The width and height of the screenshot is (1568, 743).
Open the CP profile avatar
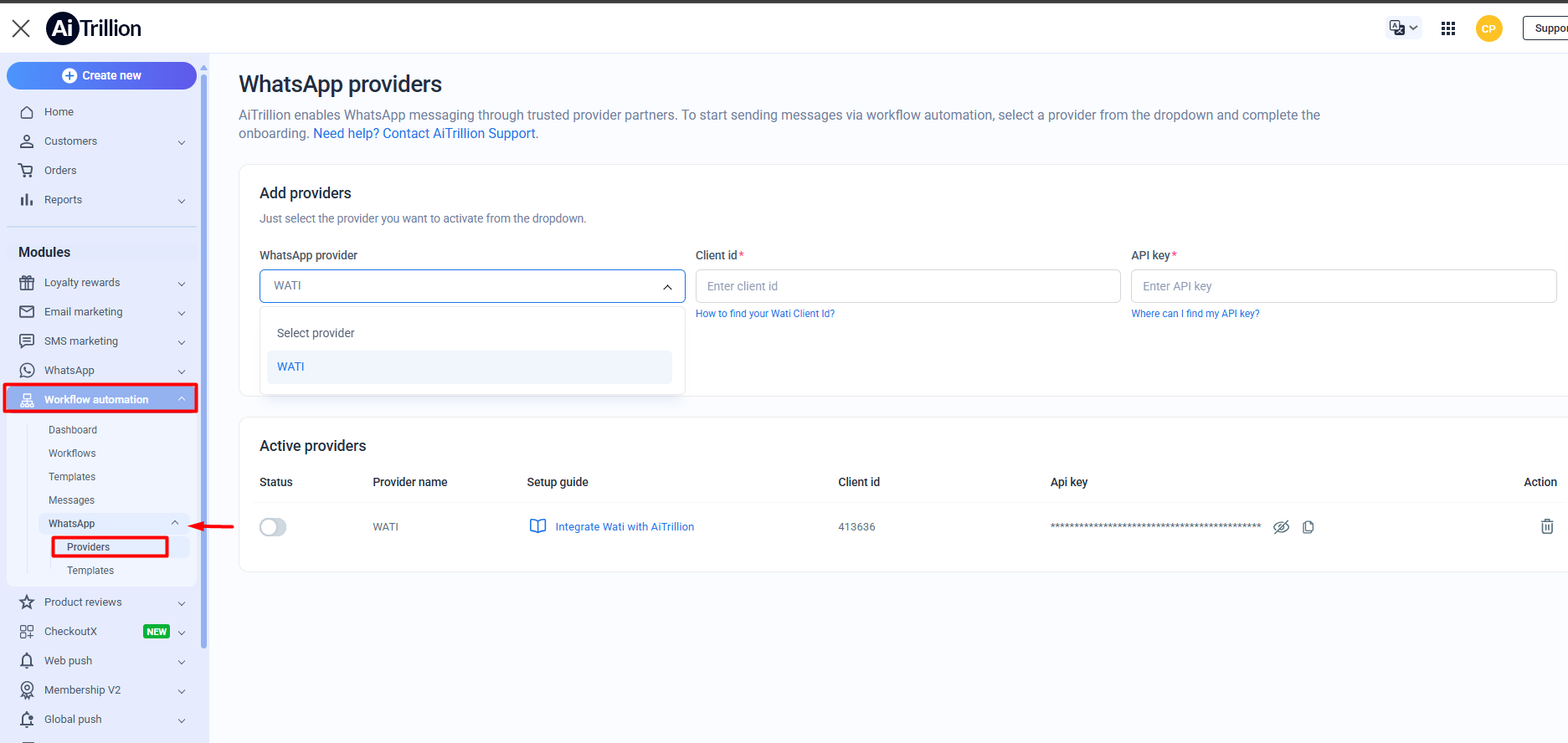click(x=1488, y=28)
